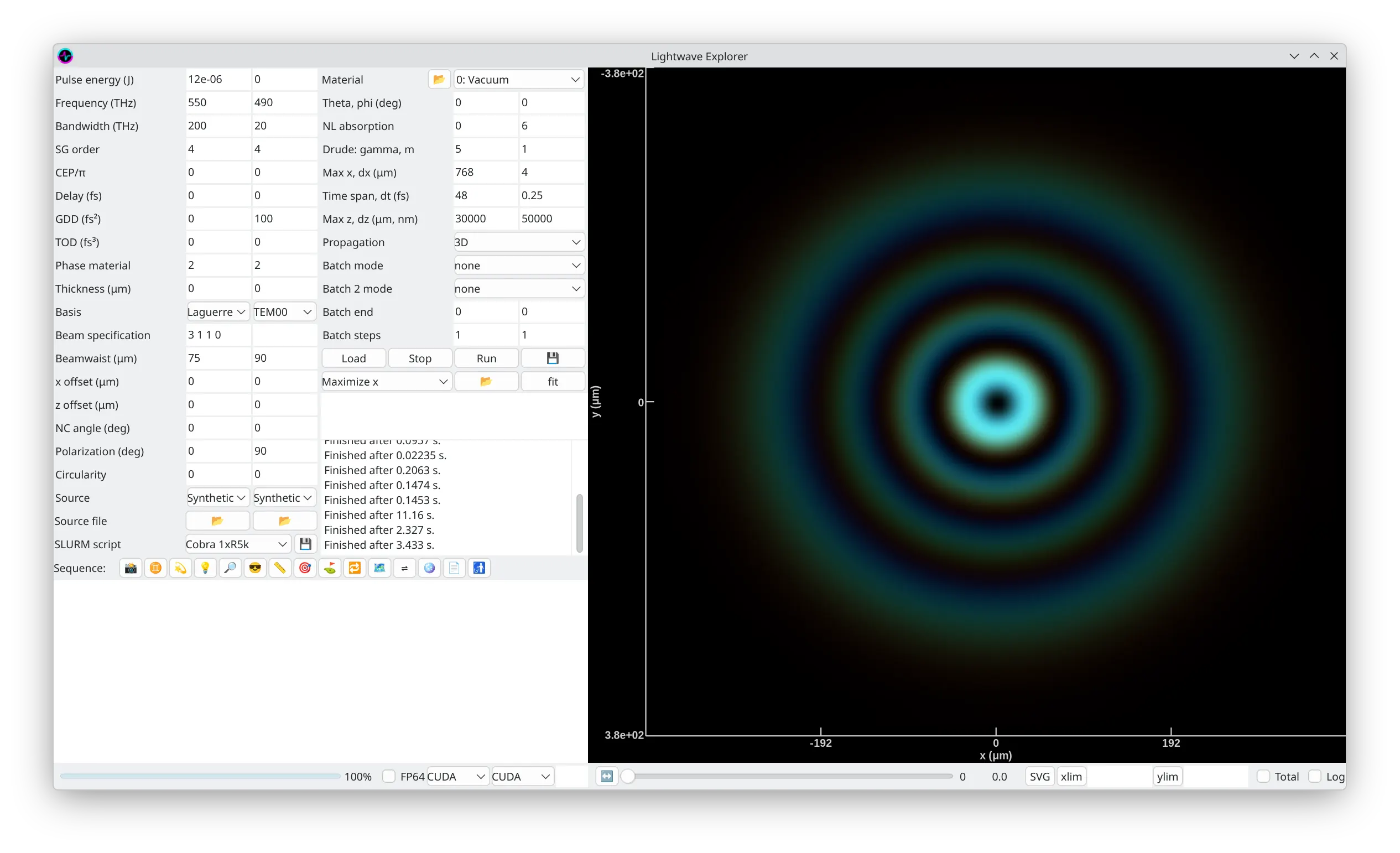Click the folder icon next to fit button

(x=486, y=381)
